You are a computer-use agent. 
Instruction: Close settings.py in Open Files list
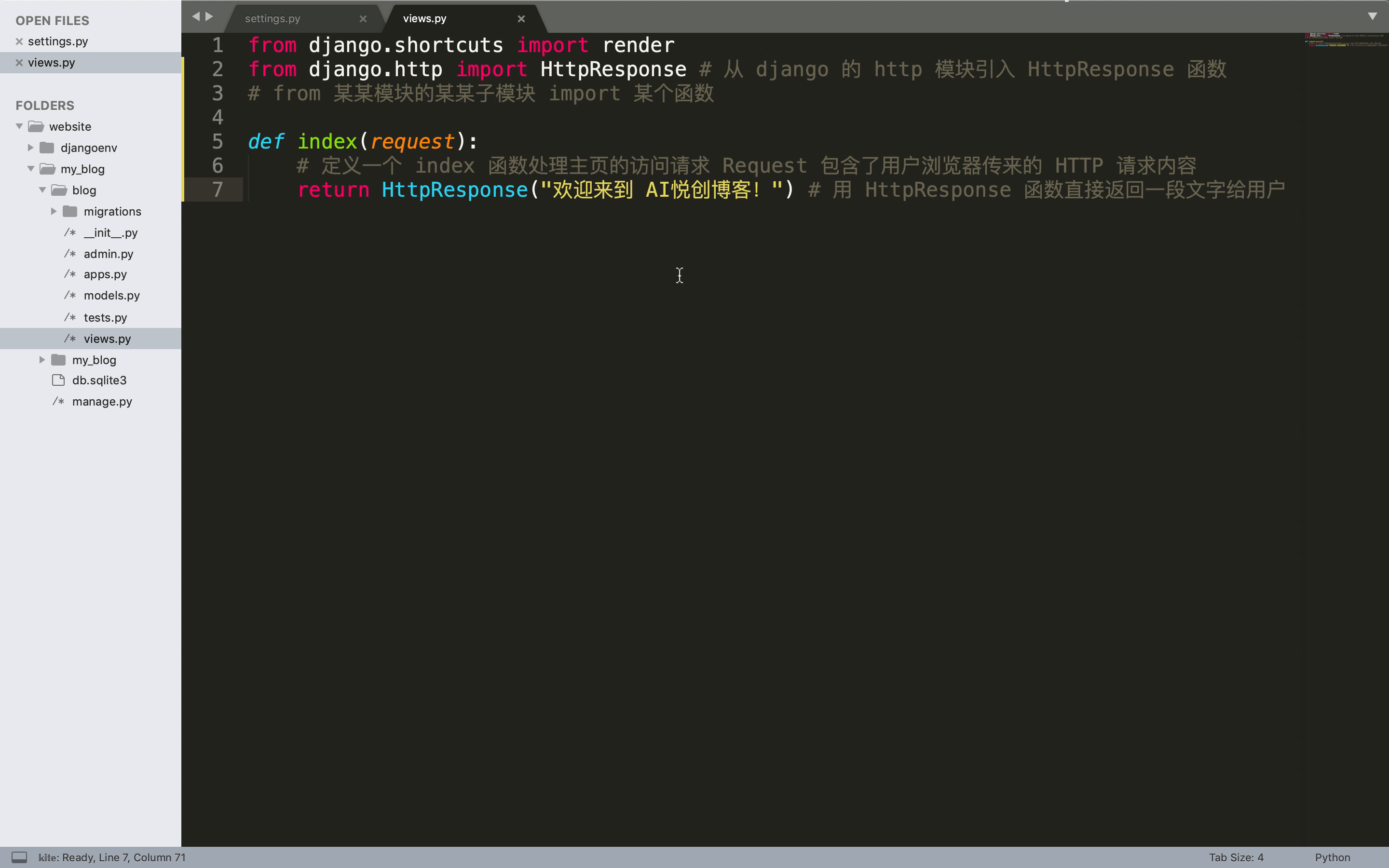tap(19, 41)
